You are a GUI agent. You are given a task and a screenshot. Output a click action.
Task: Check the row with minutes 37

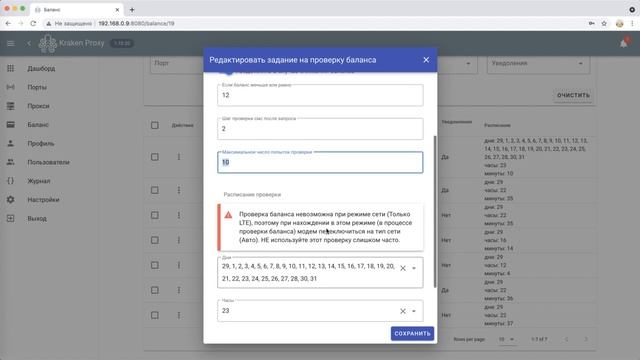point(155,316)
